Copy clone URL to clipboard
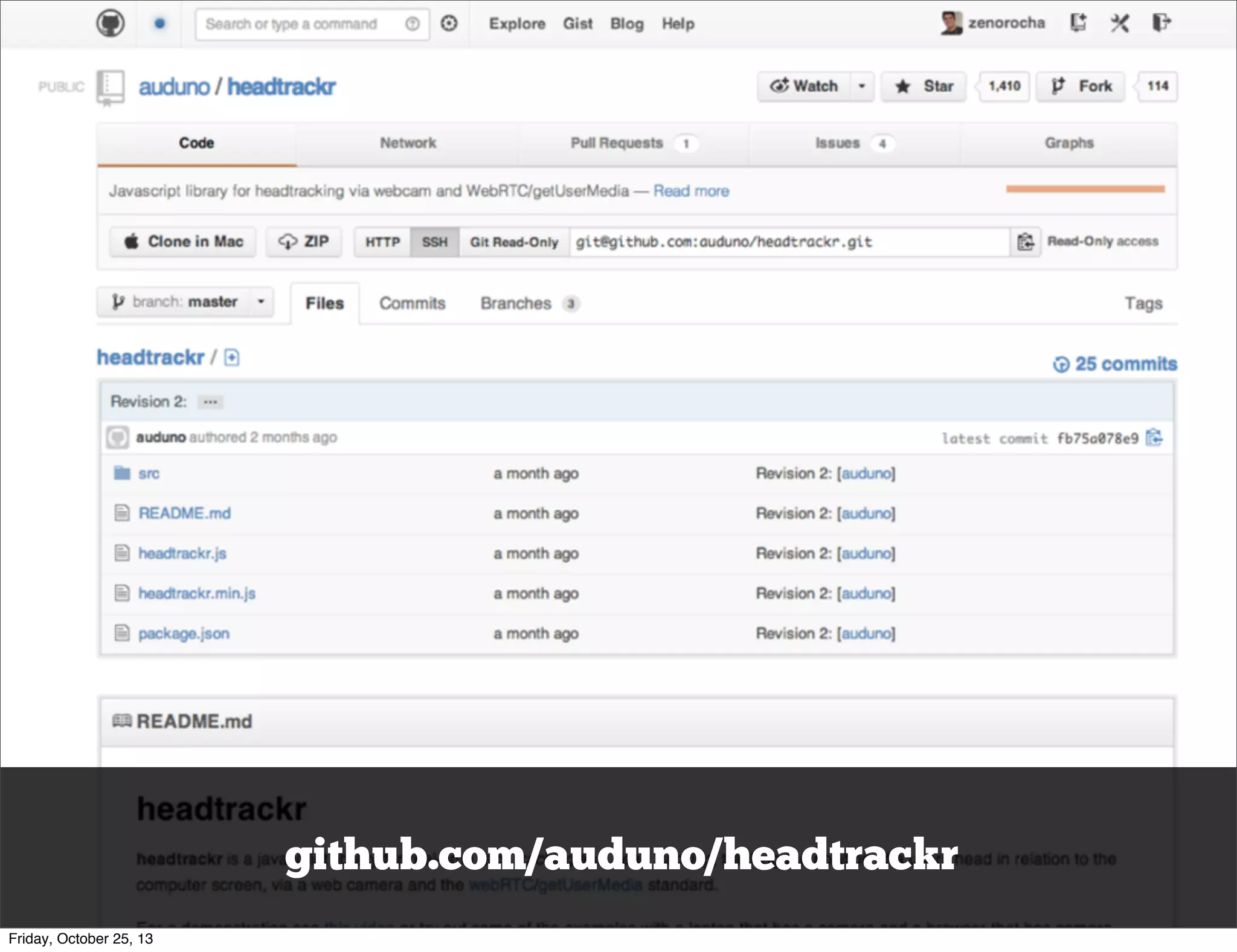The width and height of the screenshot is (1237, 952). 1026,242
